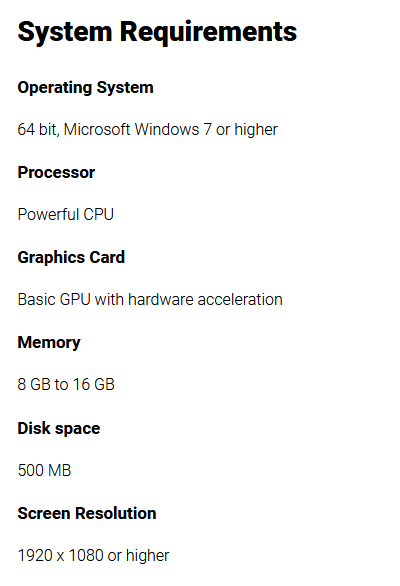Click the System Requirements heading
The width and height of the screenshot is (400, 586).
[x=157, y=33]
